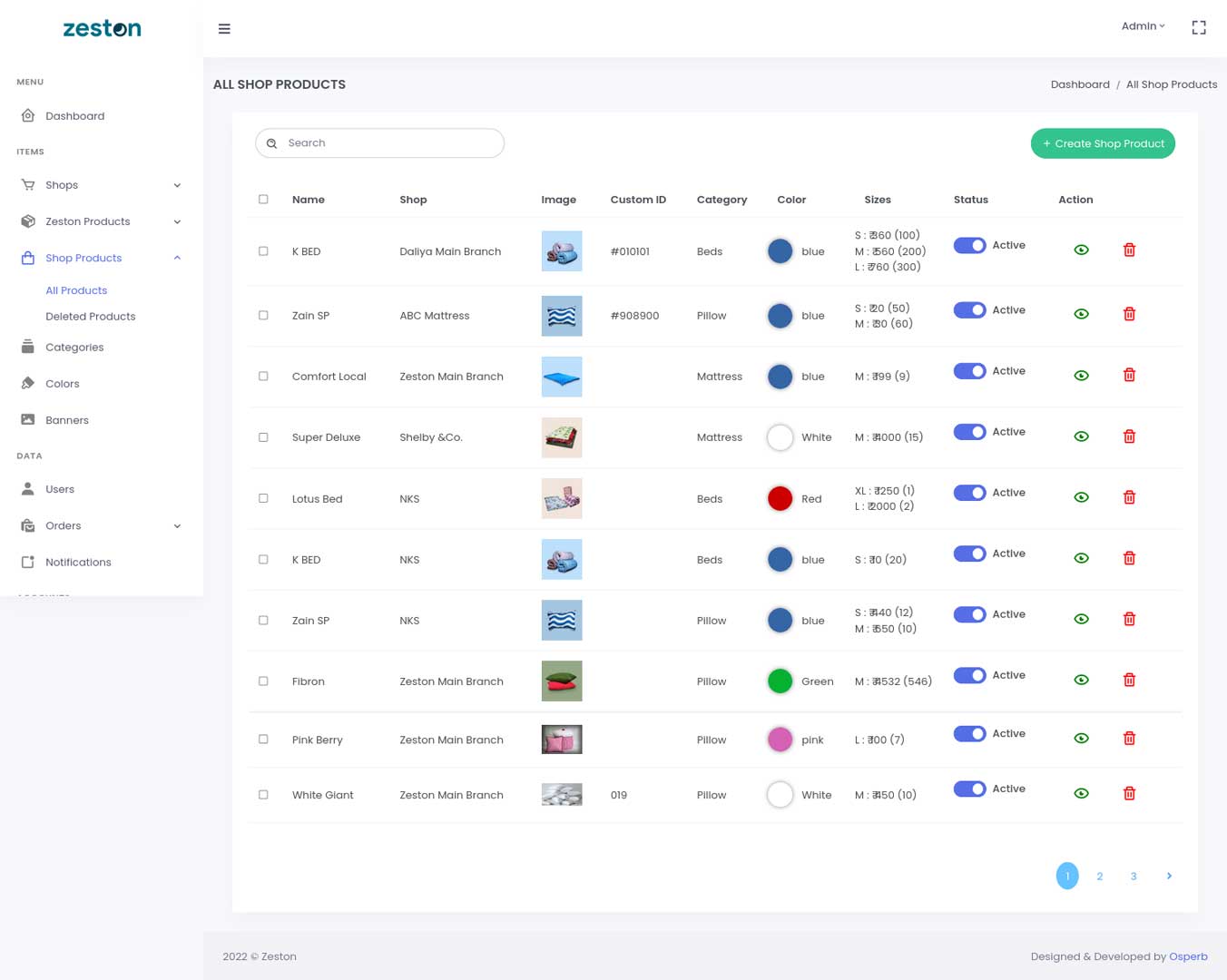Delete the Comfort Local product
Image resolution: width=1227 pixels, height=980 pixels.
(1129, 375)
